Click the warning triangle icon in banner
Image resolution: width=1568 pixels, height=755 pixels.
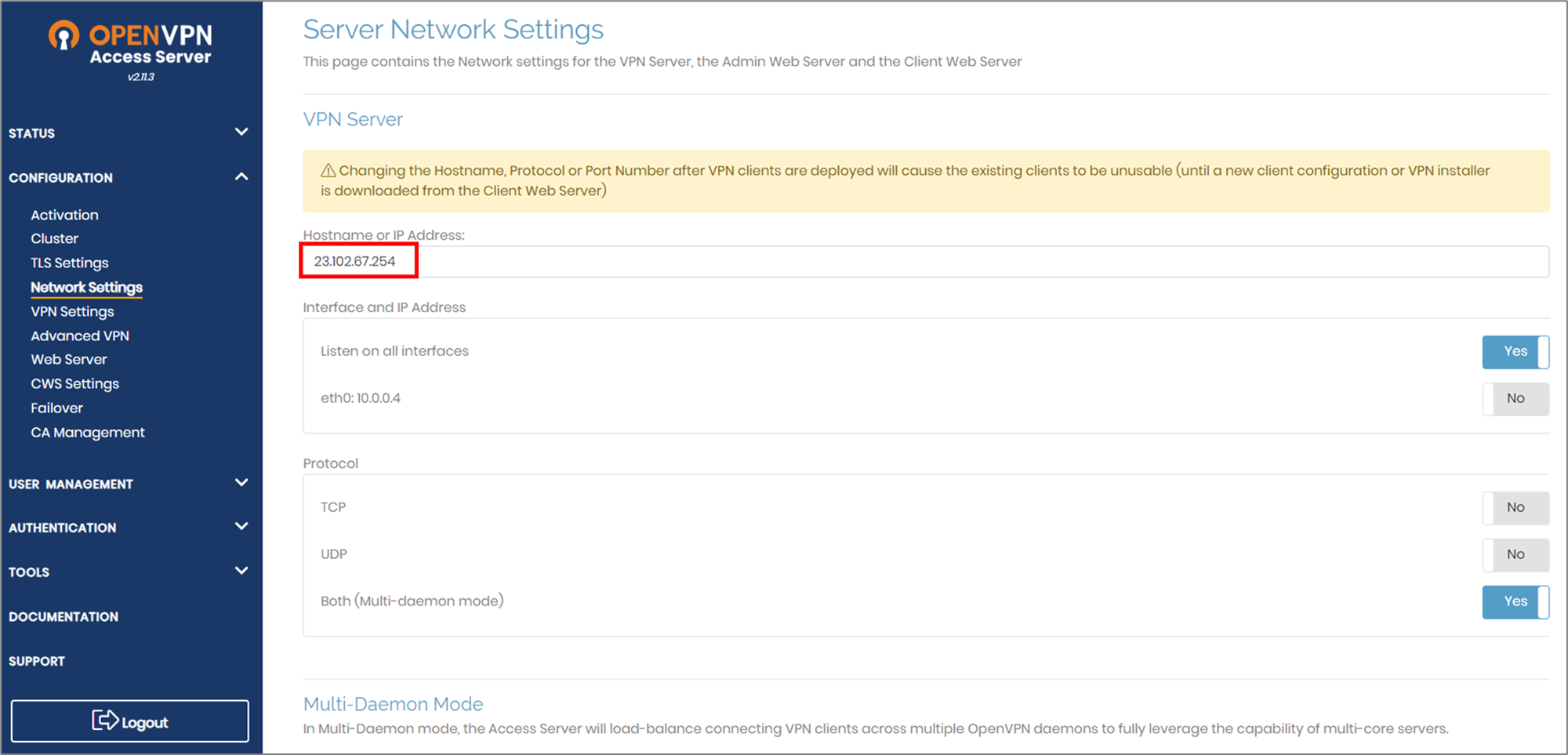[328, 171]
